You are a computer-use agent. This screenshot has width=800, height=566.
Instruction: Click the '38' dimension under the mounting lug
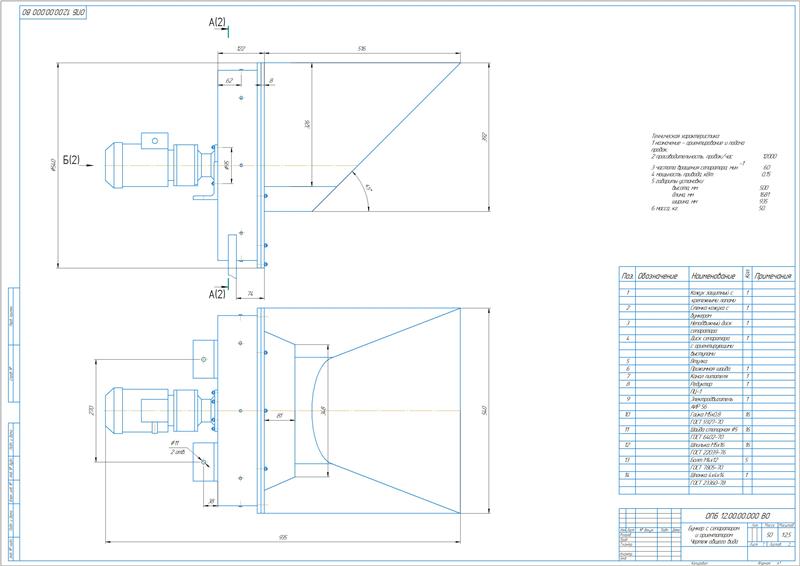tap(211, 502)
